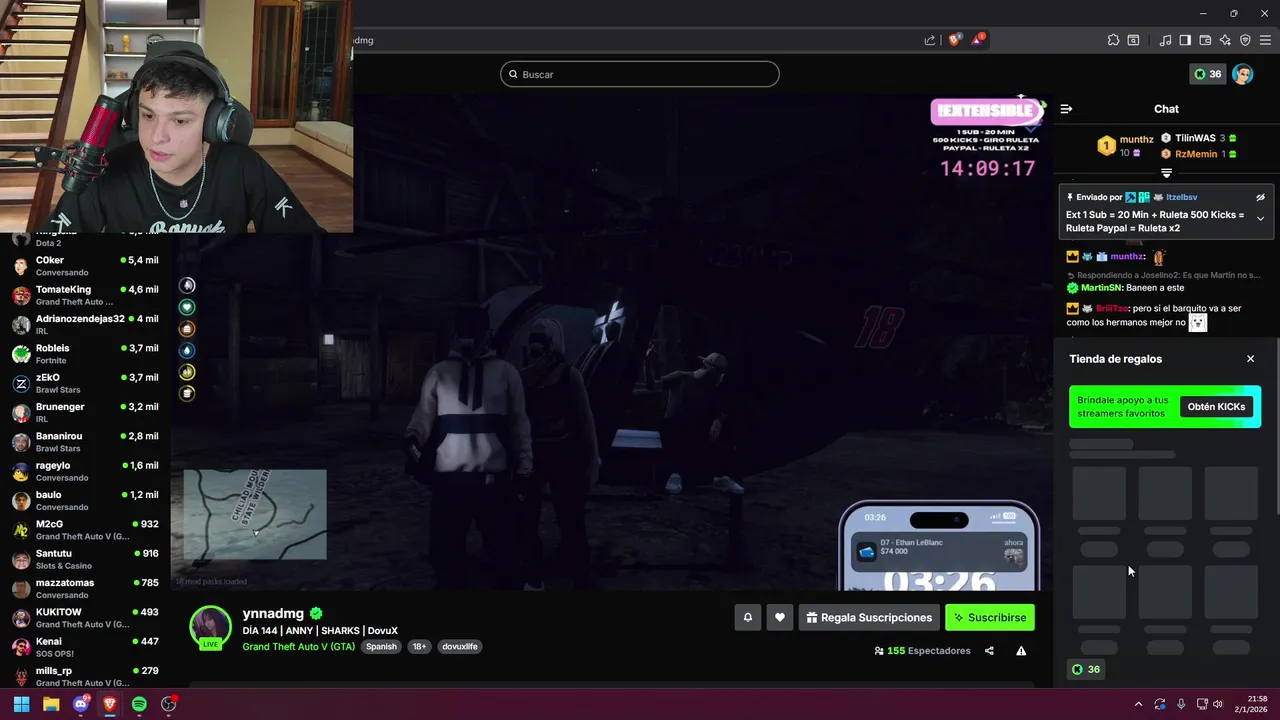This screenshot has height=720, width=1280.
Task: Close the Tienda de regalos panel
Action: [1250, 359]
